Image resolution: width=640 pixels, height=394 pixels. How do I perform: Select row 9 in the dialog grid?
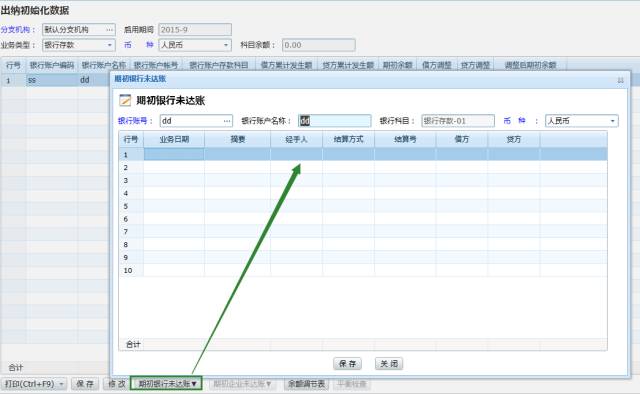pos(363,257)
